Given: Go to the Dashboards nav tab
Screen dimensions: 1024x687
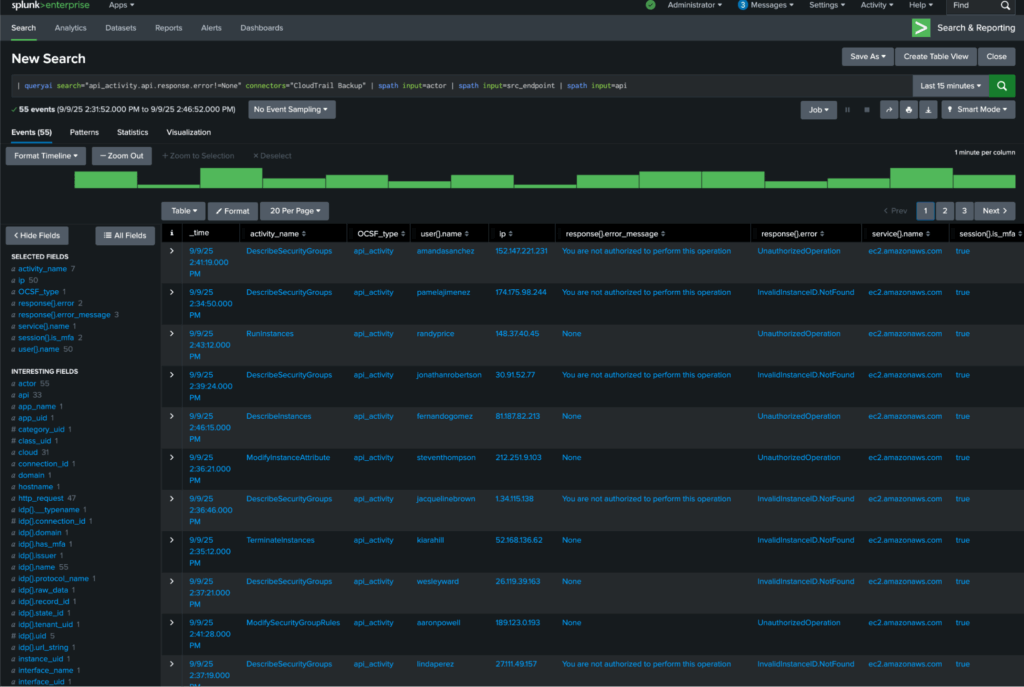Looking at the screenshot, I should 261,28.
